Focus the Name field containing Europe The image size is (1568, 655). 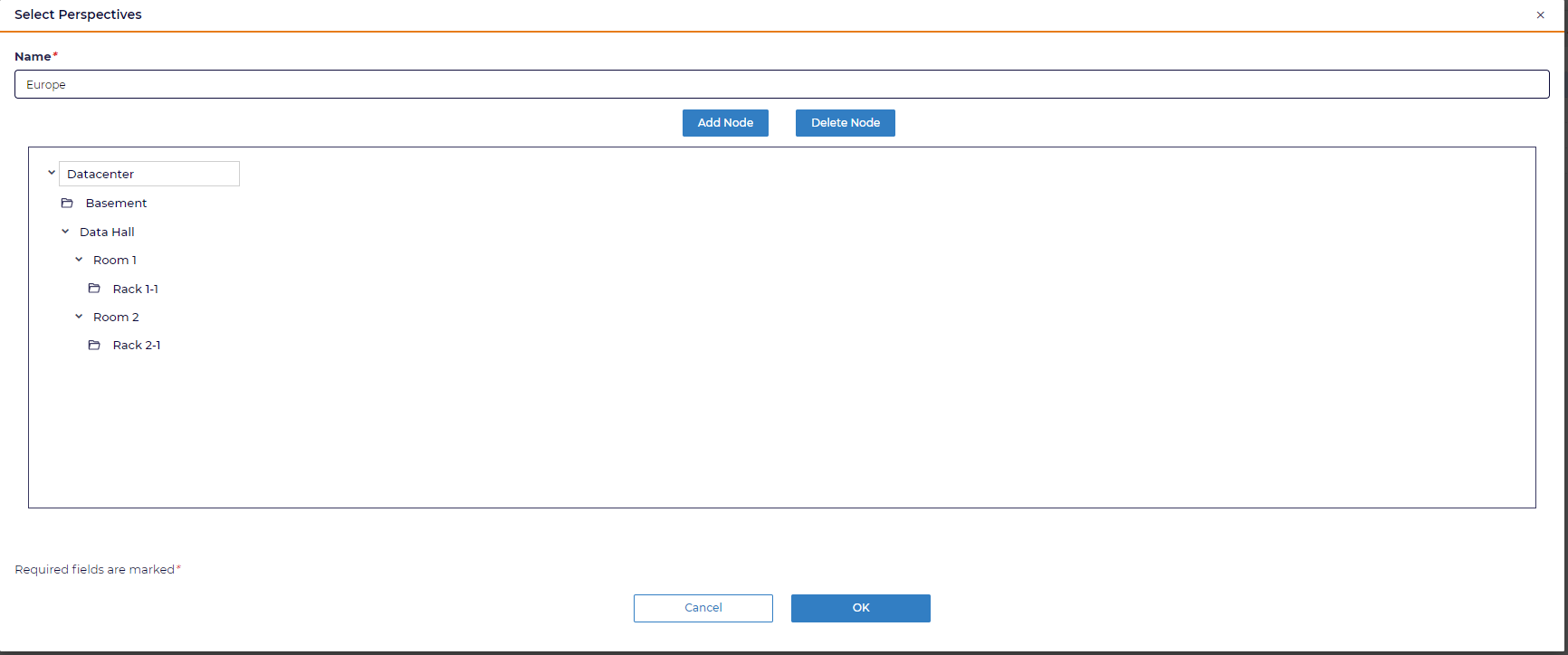click(x=782, y=84)
